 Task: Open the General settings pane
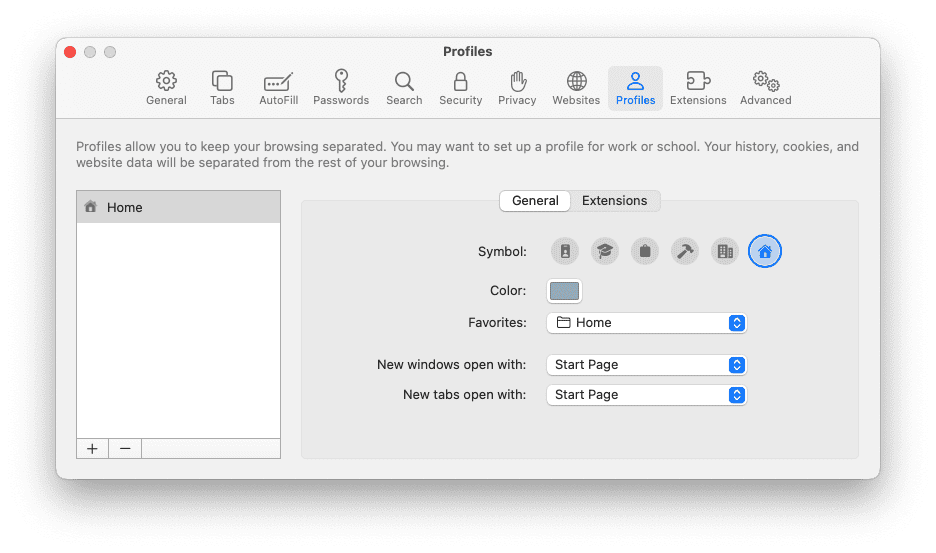click(x=166, y=88)
